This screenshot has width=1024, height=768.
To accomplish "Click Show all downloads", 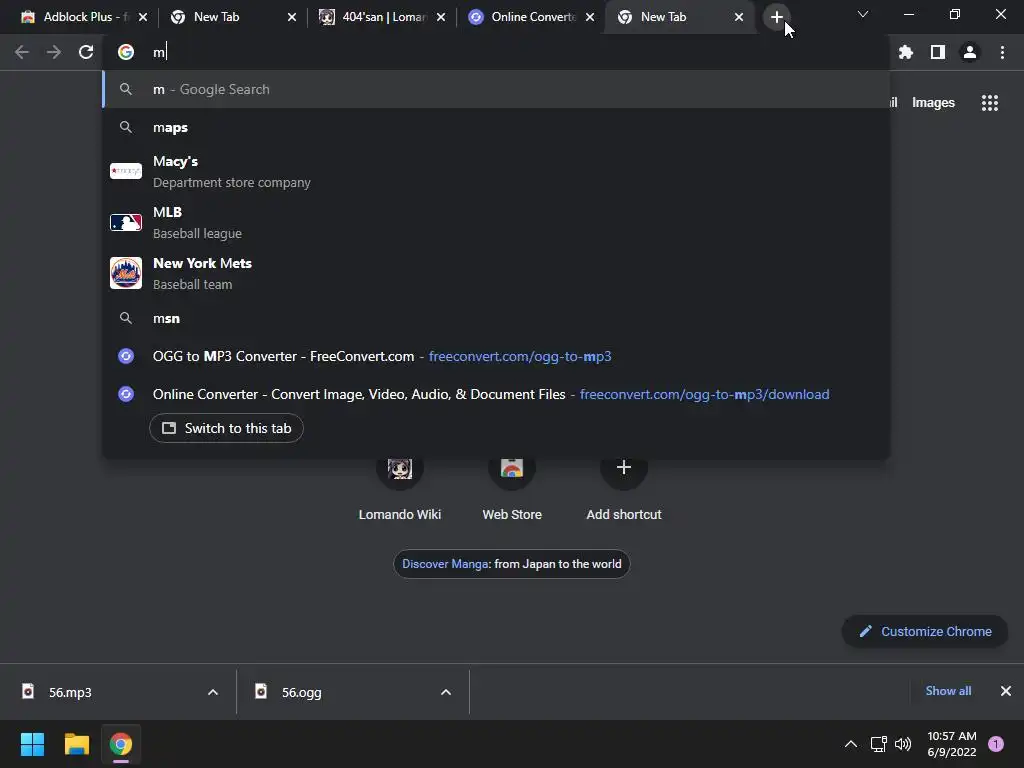I will click(x=948, y=691).
